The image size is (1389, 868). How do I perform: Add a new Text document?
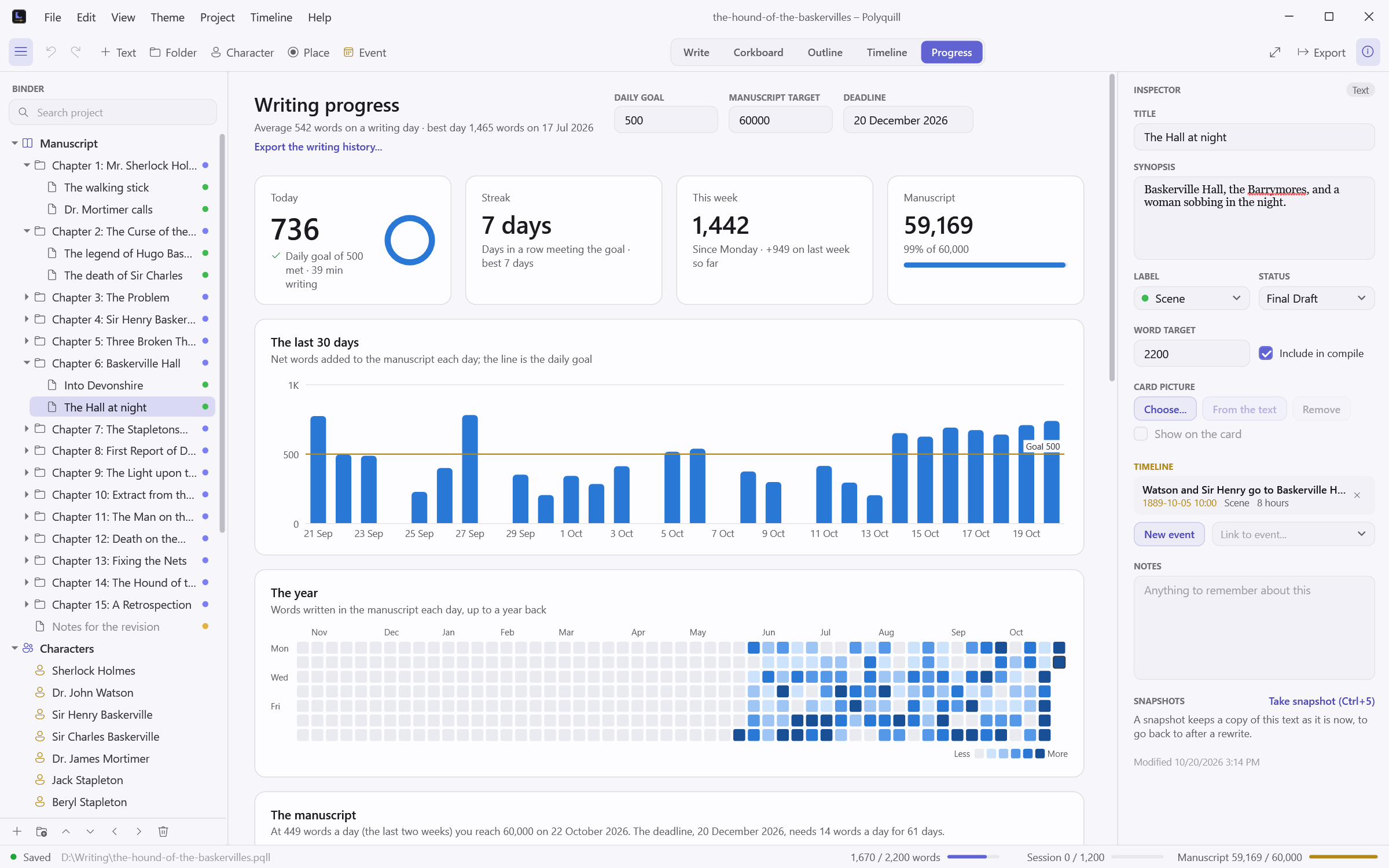(x=118, y=52)
